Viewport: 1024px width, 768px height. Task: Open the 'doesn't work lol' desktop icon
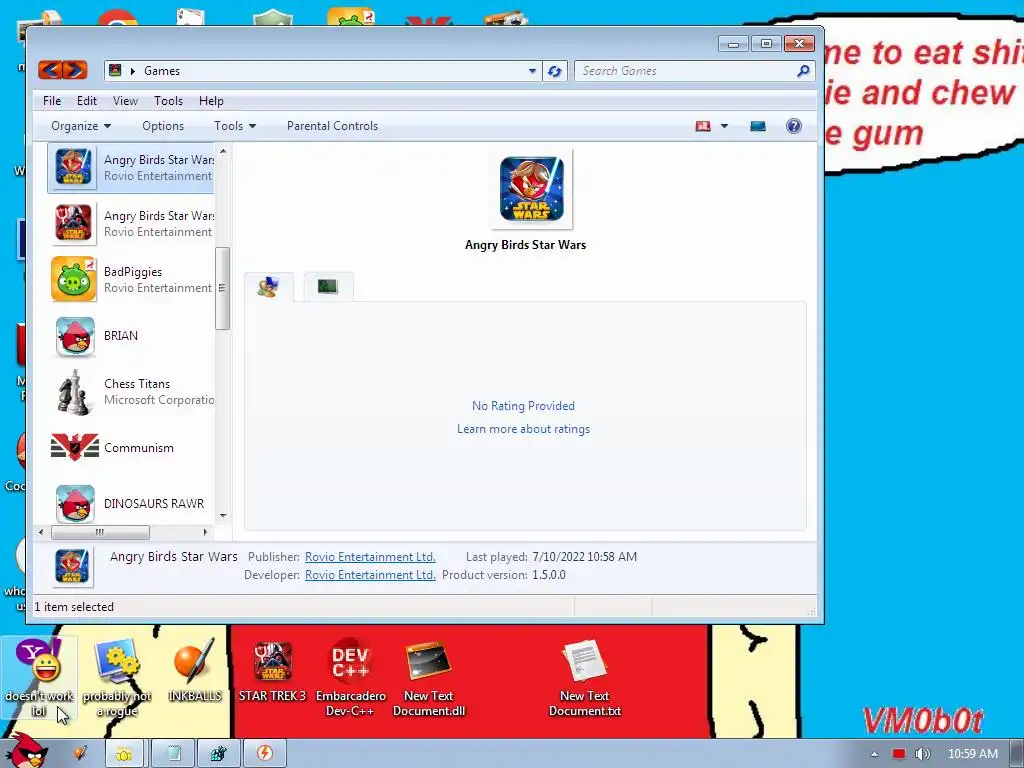39,677
